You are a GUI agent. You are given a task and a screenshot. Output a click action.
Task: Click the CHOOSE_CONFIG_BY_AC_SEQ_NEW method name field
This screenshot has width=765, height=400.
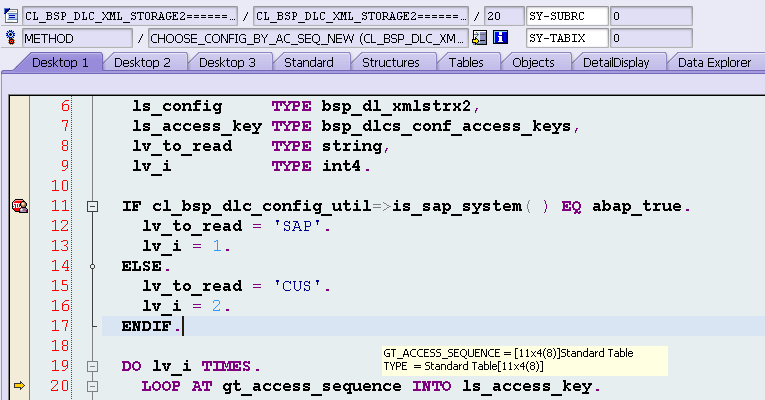308,38
